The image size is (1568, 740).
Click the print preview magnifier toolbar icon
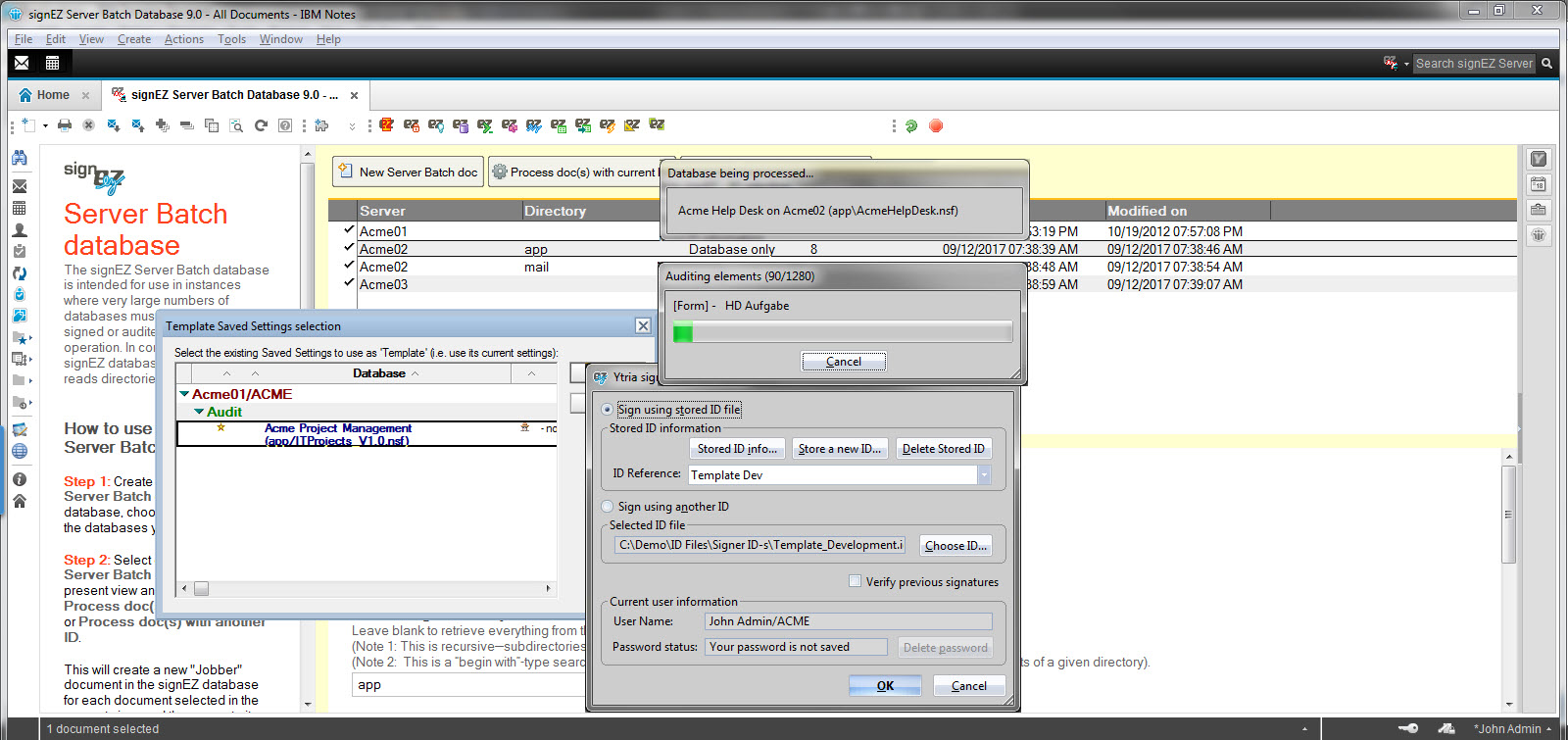[236, 125]
